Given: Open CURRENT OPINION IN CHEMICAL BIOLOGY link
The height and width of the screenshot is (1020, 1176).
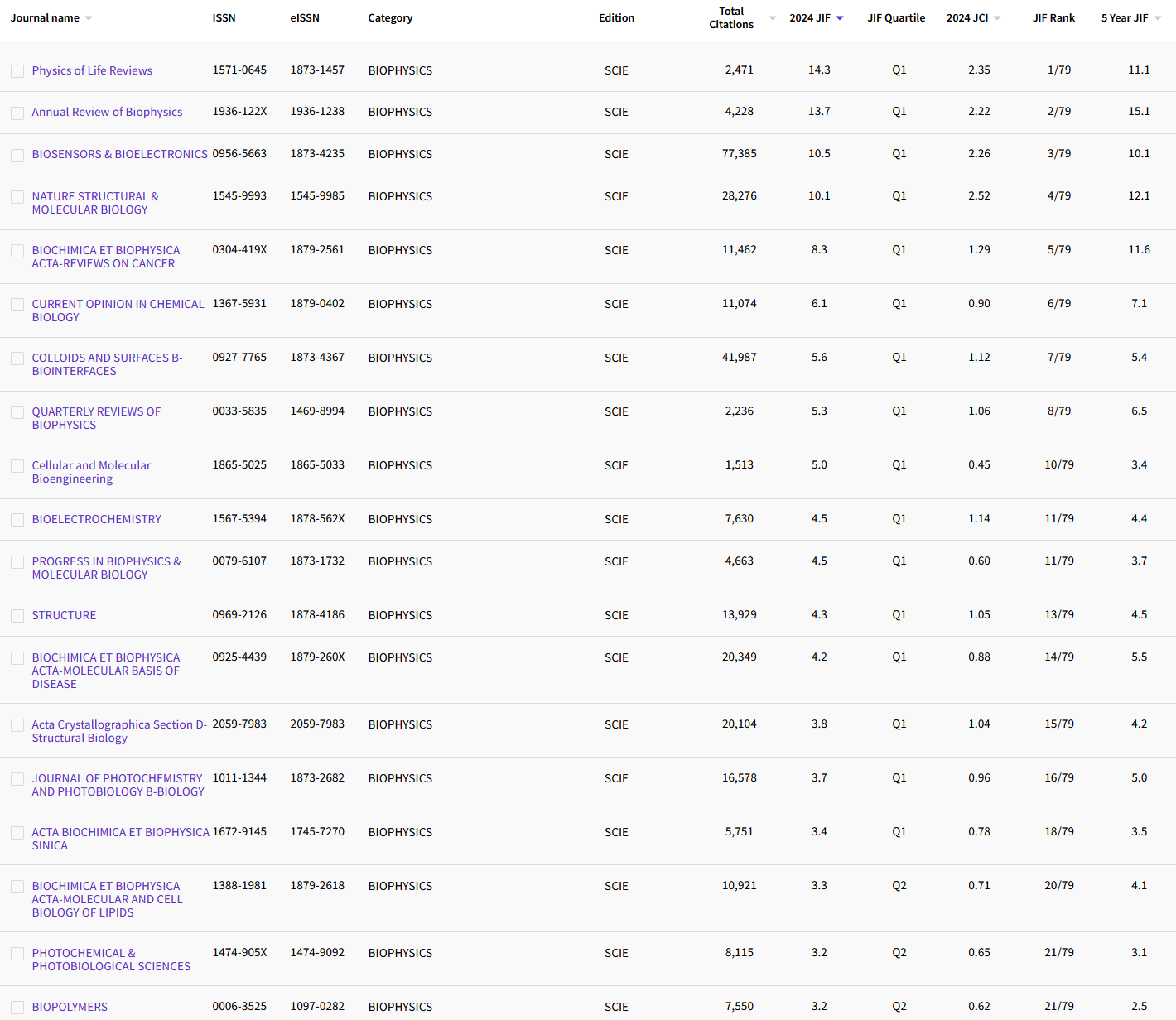Looking at the screenshot, I should click(x=118, y=310).
